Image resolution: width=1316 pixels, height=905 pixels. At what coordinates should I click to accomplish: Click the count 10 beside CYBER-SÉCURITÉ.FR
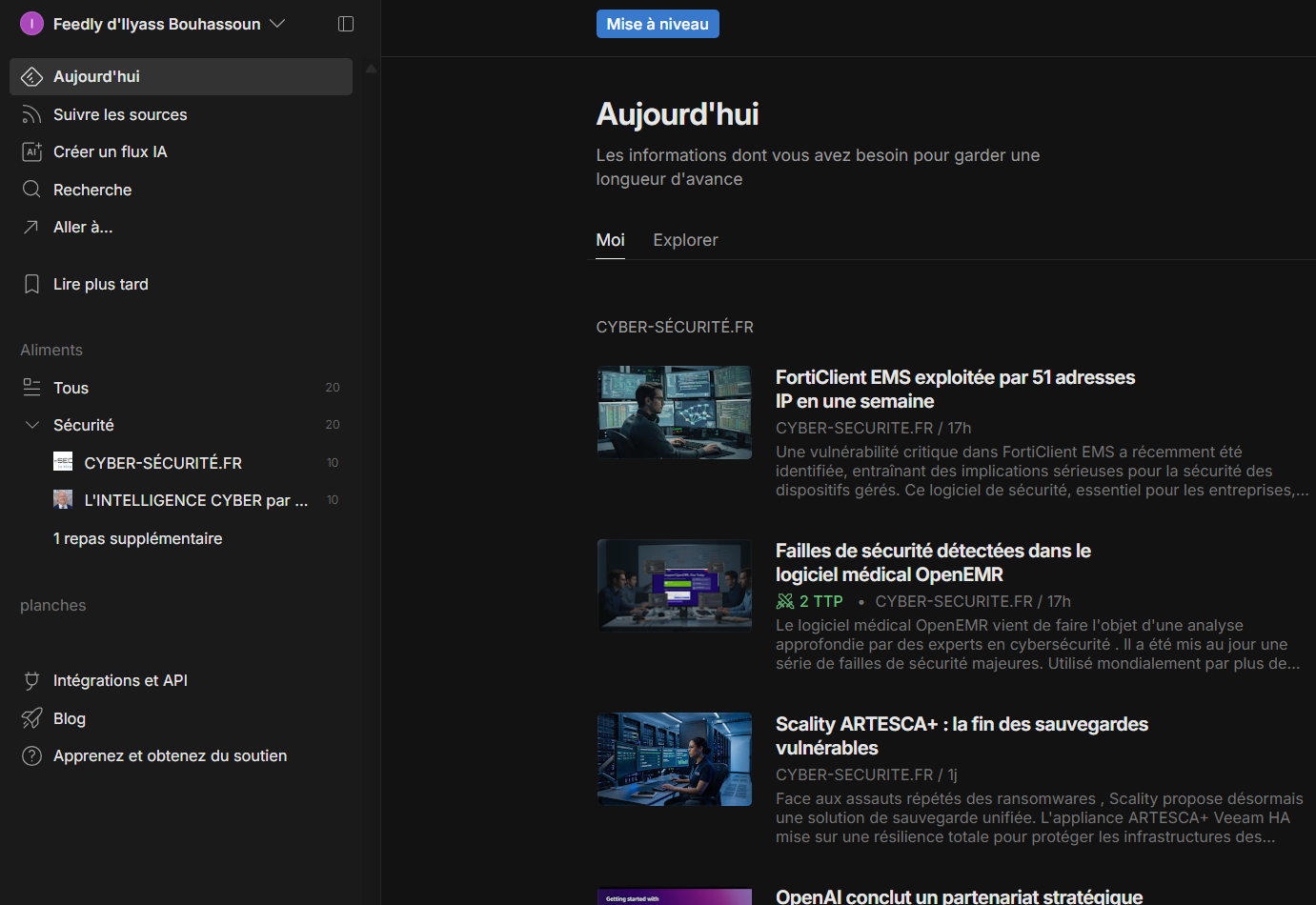pos(333,463)
